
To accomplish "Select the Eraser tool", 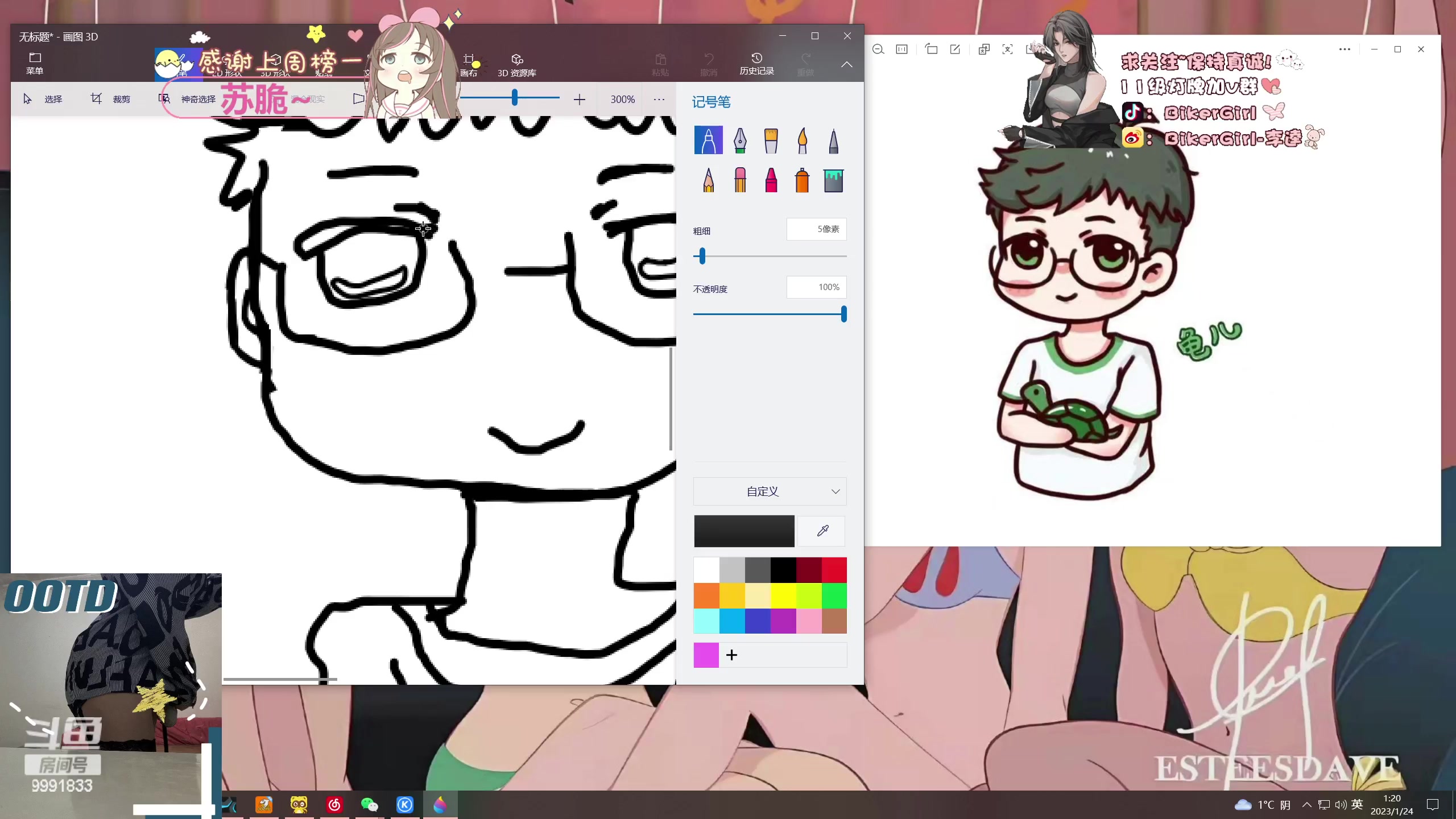I will click(x=740, y=180).
